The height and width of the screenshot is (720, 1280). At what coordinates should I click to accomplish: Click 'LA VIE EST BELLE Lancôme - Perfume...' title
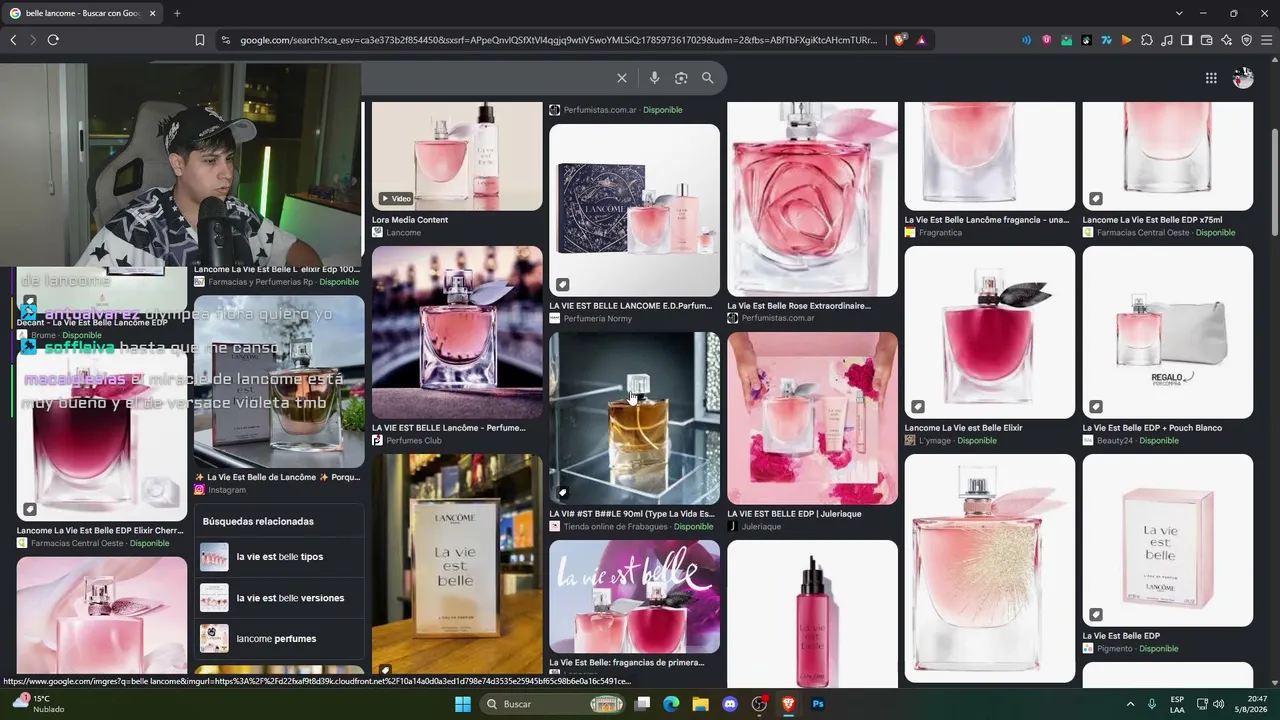449,428
